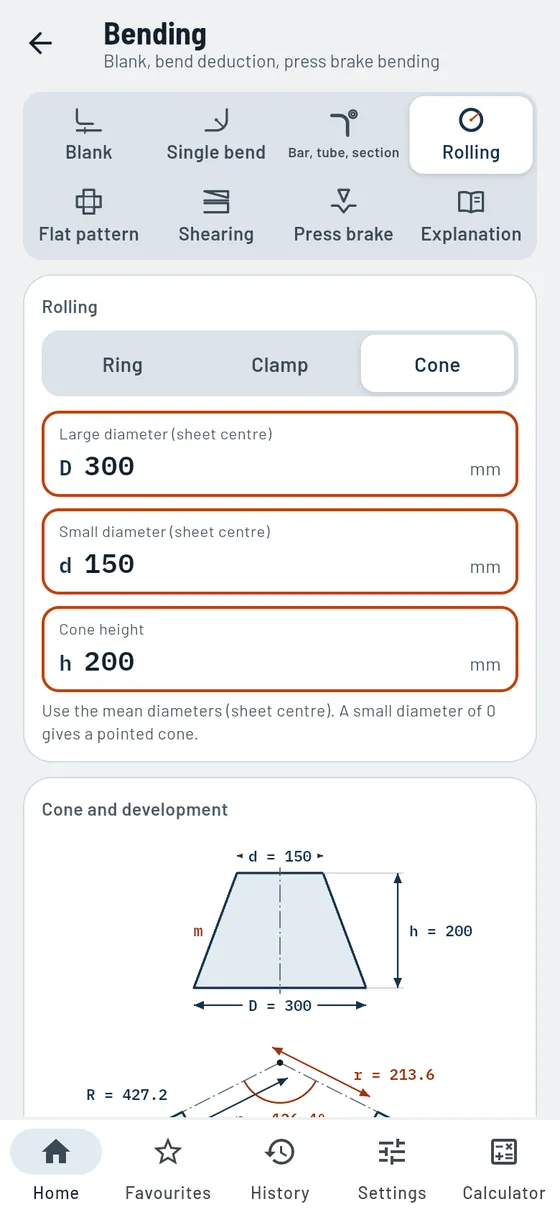Switch rolling type to Clamp
Image resolution: width=560 pixels, height=1212 pixels.
point(280,365)
